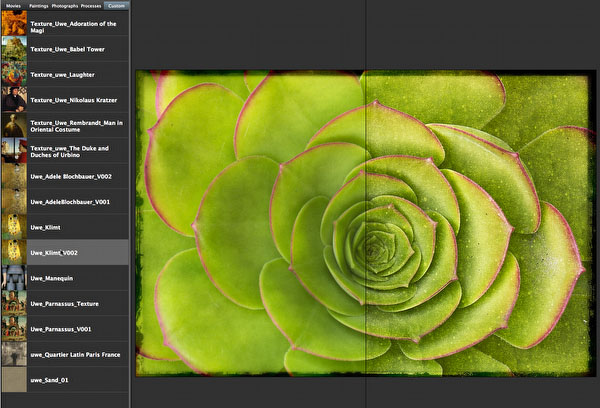The image size is (600, 408).
Task: Click the thumbnail beside the plain Uwe_Klimt entry
Action: coord(14,227)
